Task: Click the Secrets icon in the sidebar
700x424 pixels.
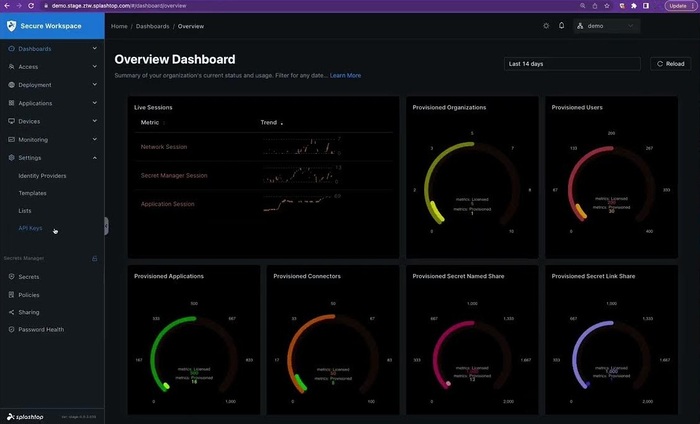Action: 10,276
